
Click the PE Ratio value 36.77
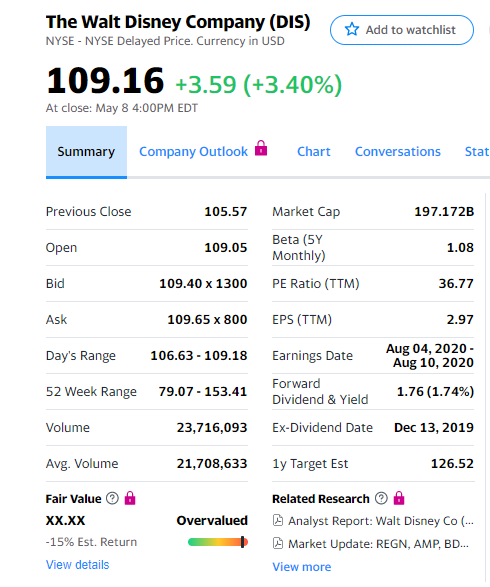(456, 283)
